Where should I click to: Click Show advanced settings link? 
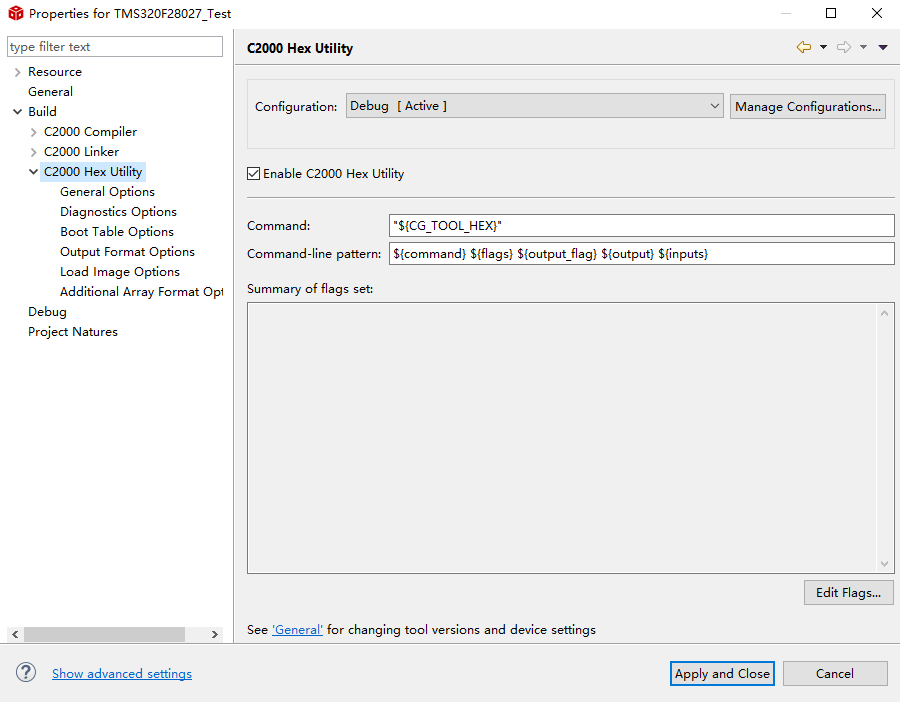(x=122, y=673)
